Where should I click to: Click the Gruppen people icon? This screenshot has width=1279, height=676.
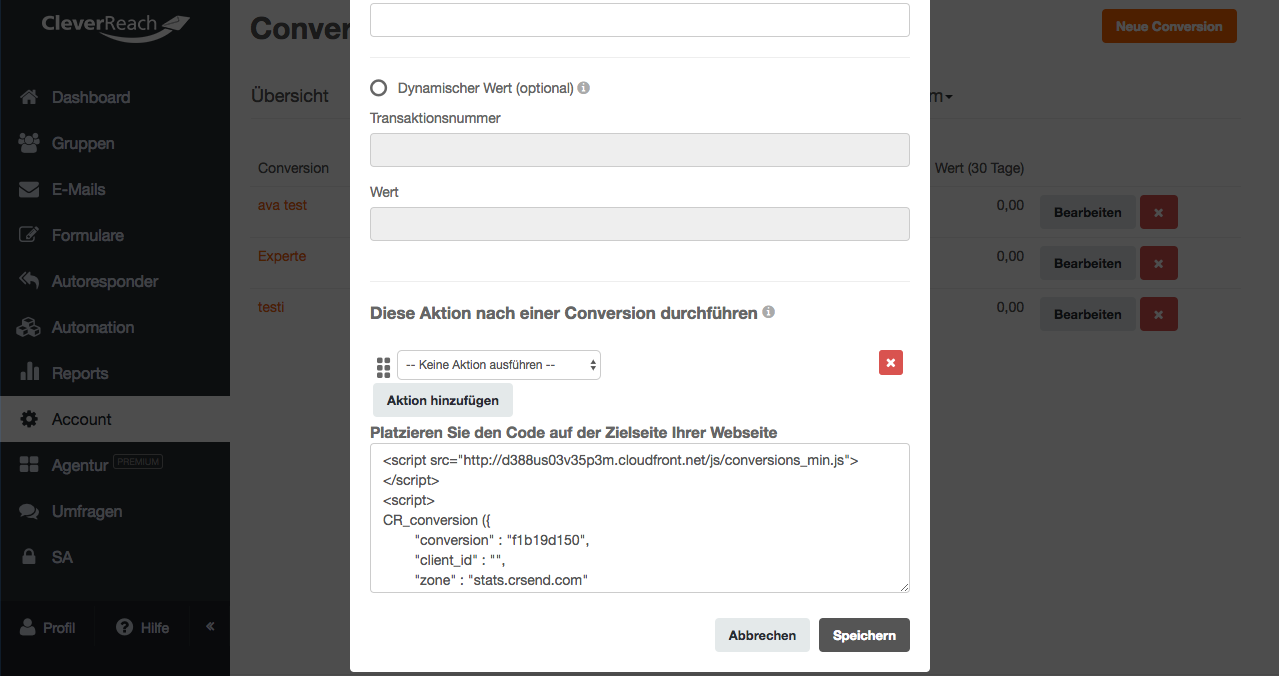coord(29,143)
